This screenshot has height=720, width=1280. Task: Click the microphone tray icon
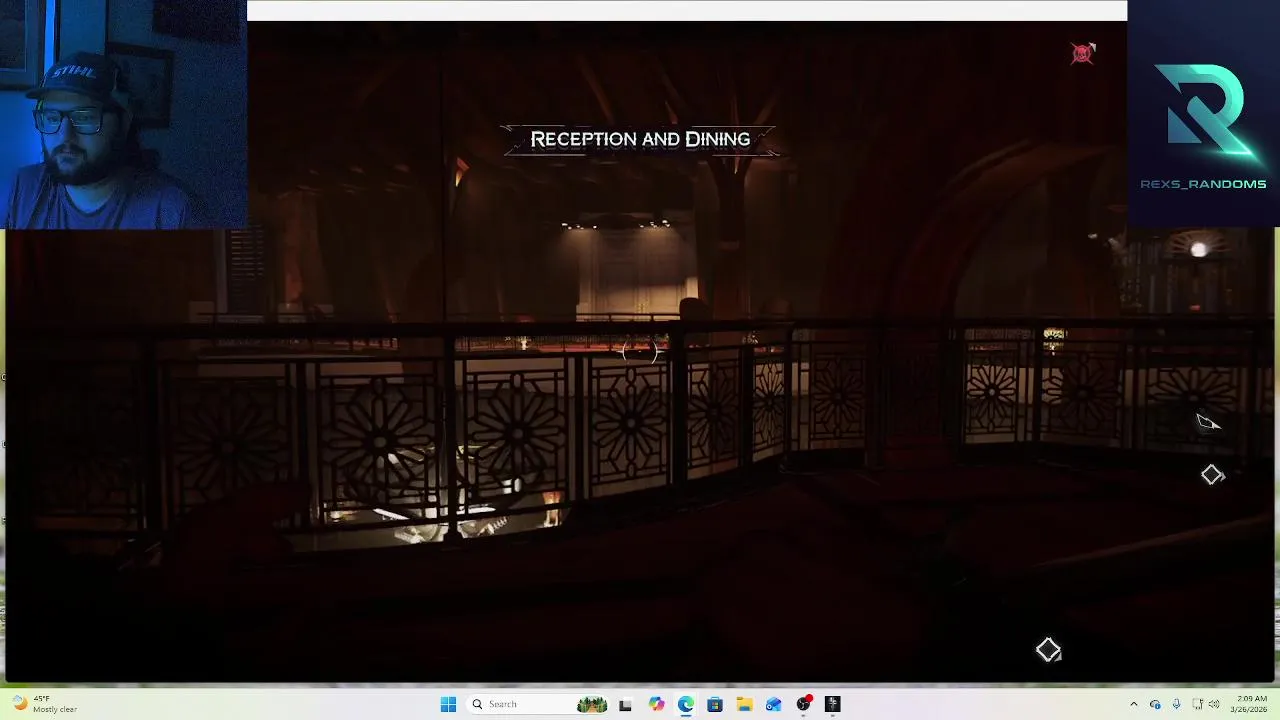point(1176,704)
